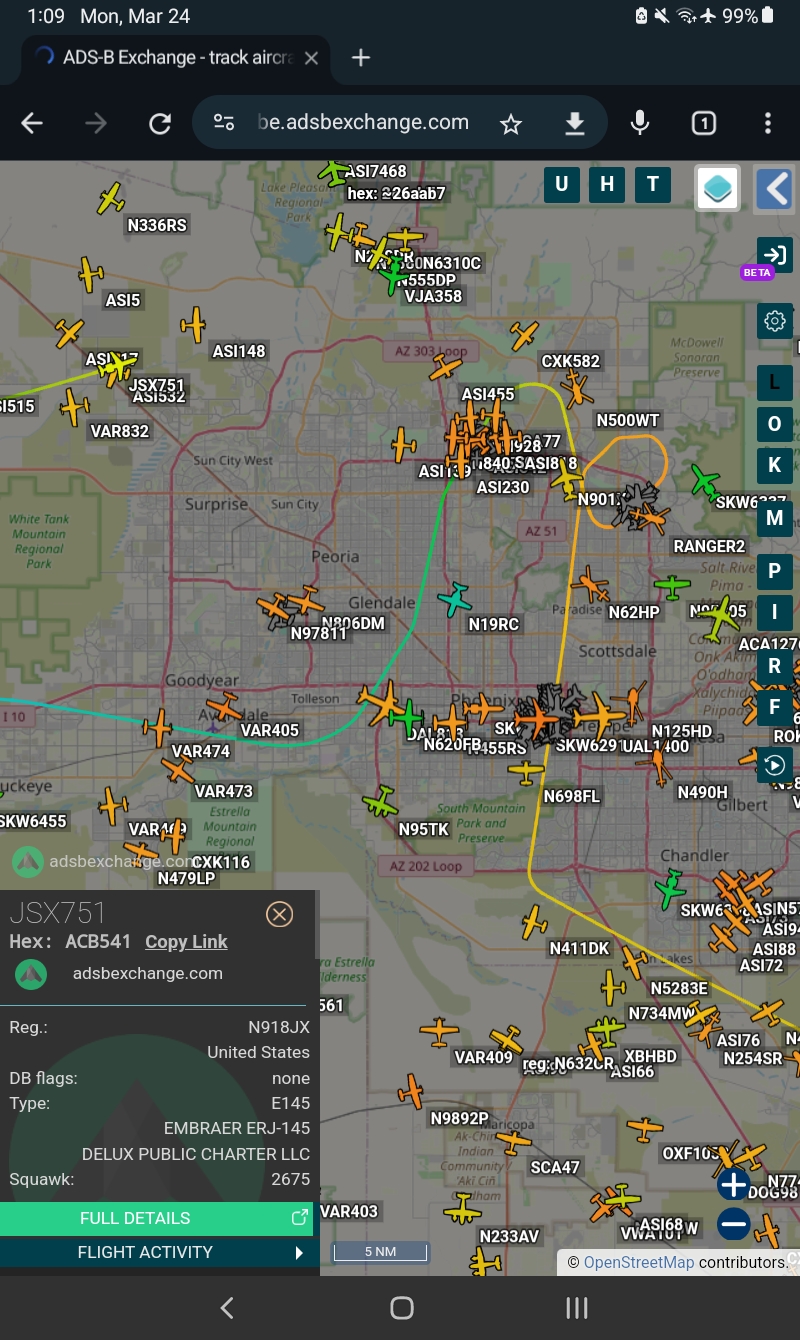Zoom out with the minus button
This screenshot has width=800, height=1340.
733,1224
